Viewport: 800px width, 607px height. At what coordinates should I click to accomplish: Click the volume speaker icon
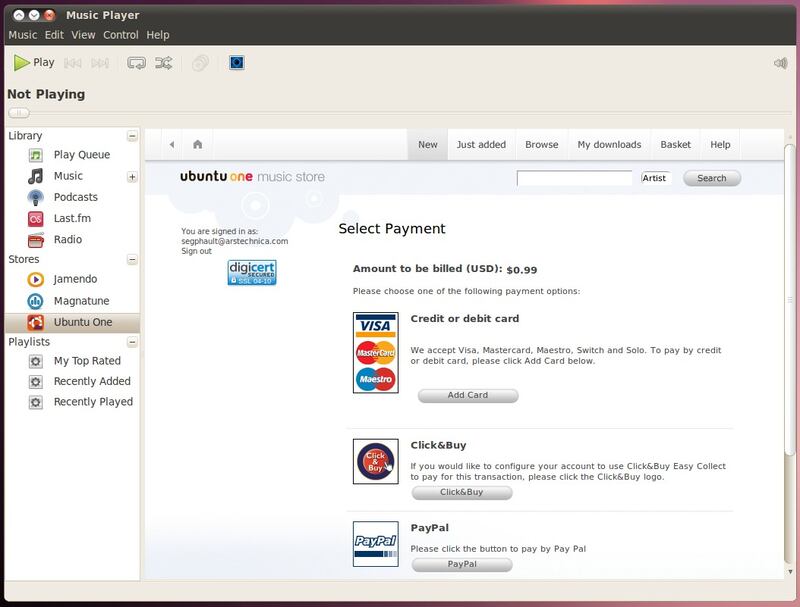tap(780, 63)
